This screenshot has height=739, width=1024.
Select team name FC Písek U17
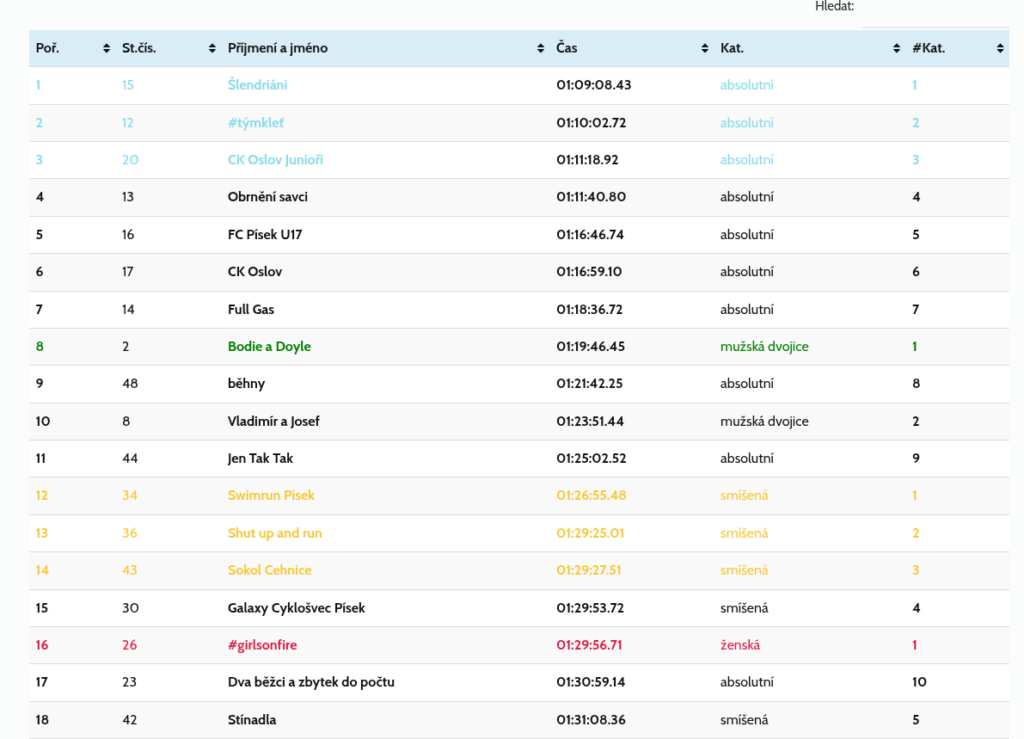pyautogui.click(x=265, y=234)
